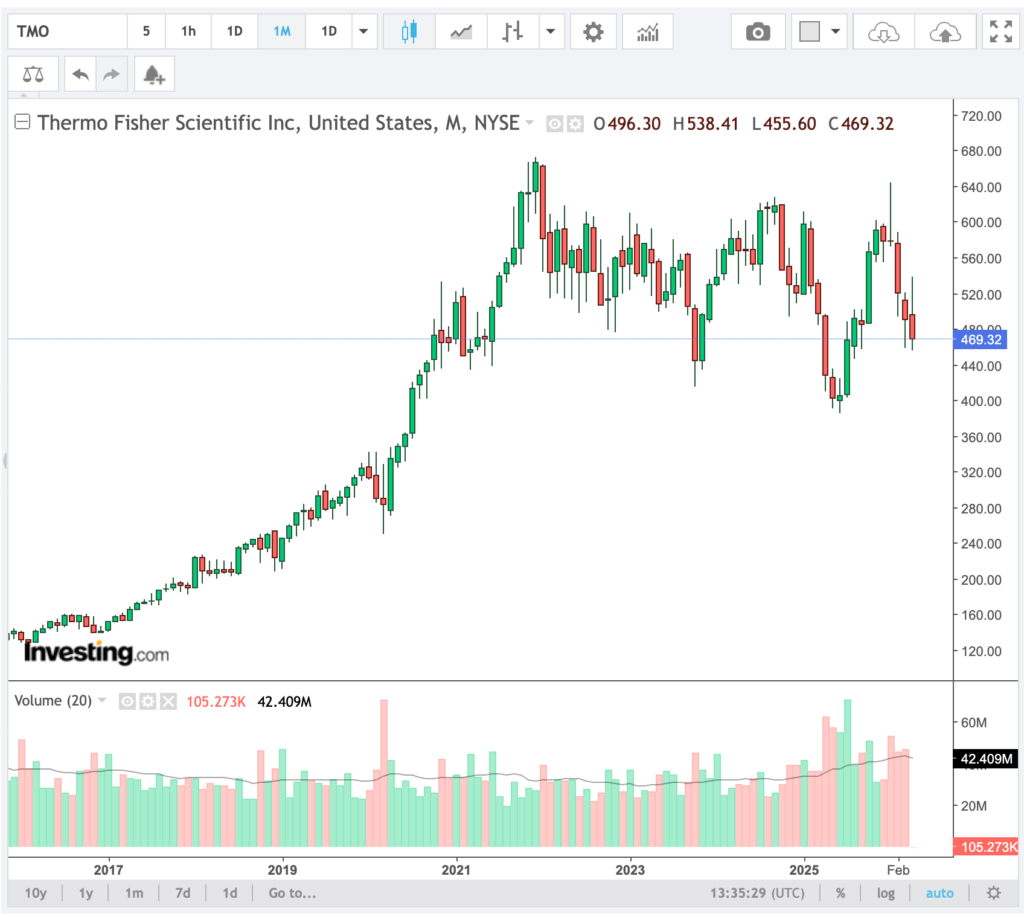
Task: Click the Go to... button
Action: click(292, 893)
